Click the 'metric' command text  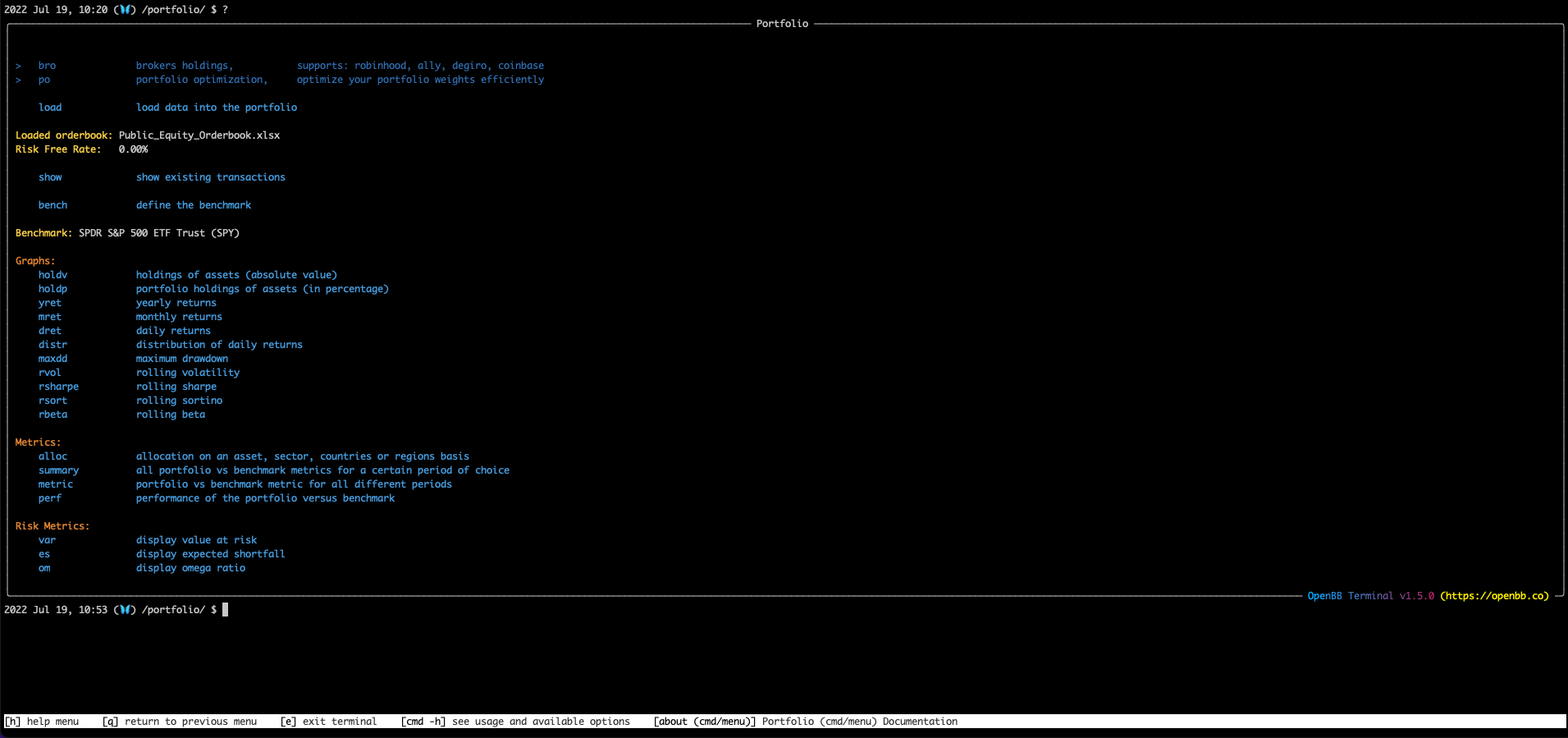click(56, 484)
